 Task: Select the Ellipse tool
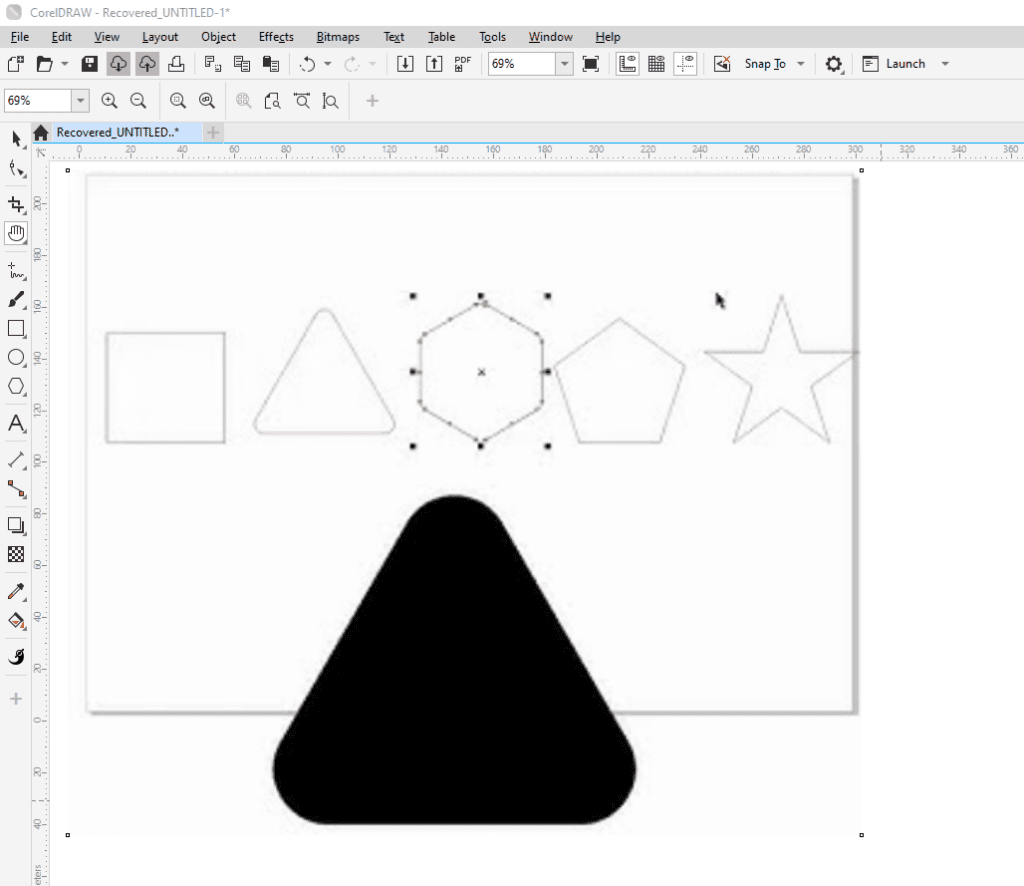coord(15,358)
